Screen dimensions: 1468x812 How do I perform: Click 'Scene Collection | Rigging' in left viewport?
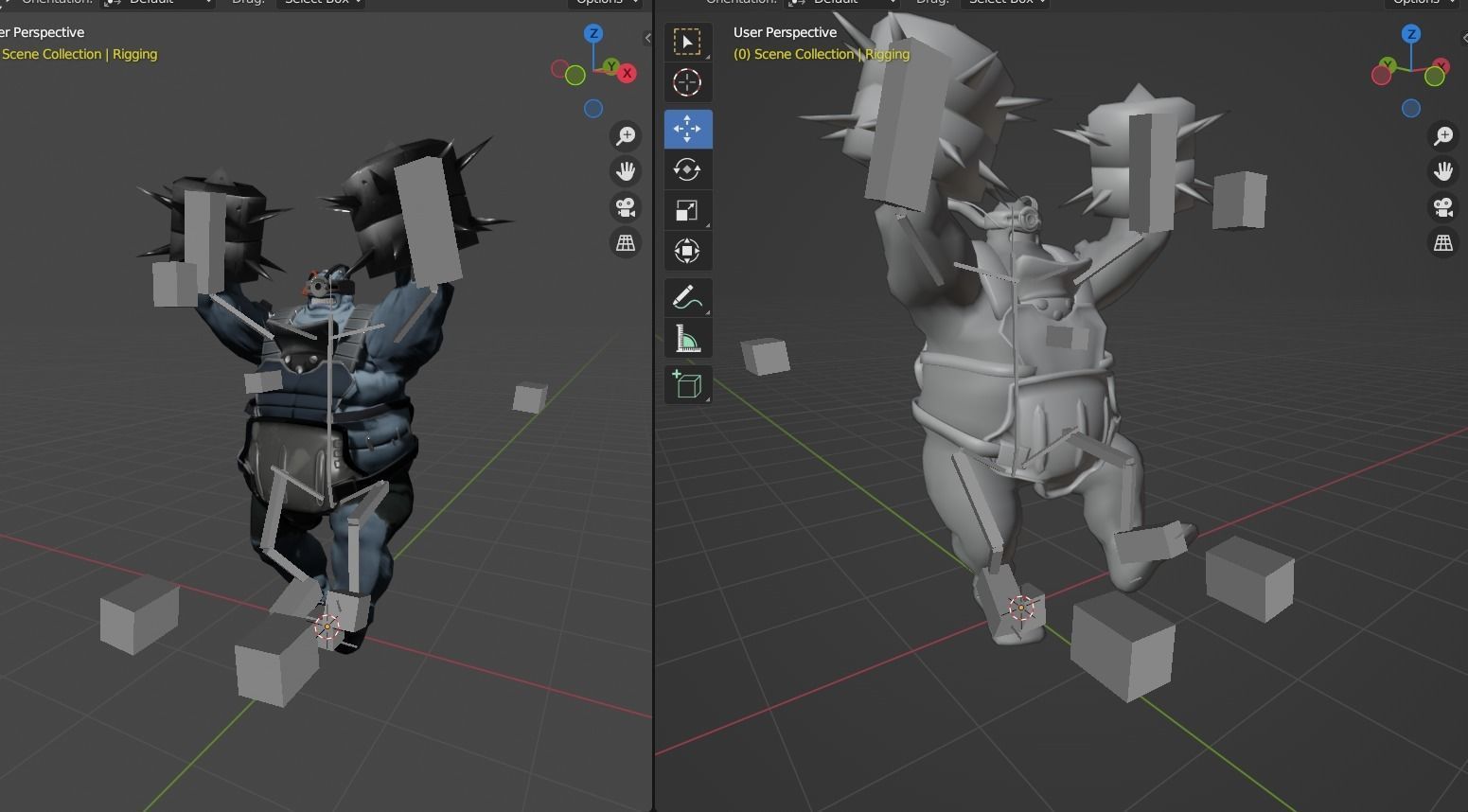coord(80,54)
